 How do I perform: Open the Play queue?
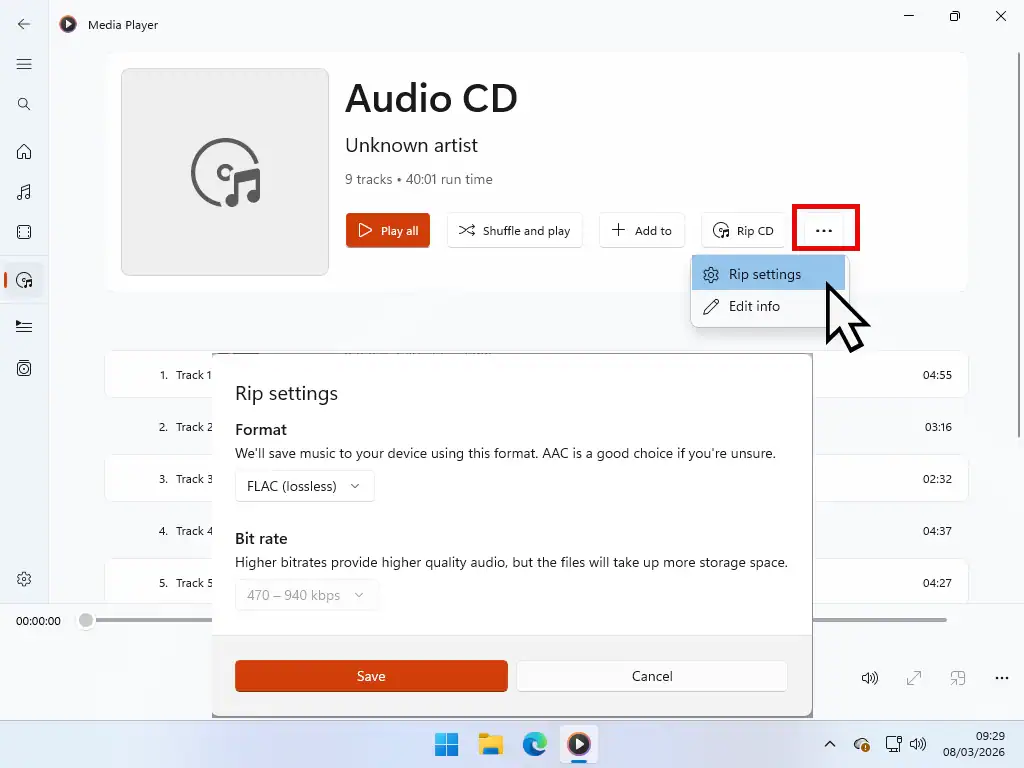25,327
